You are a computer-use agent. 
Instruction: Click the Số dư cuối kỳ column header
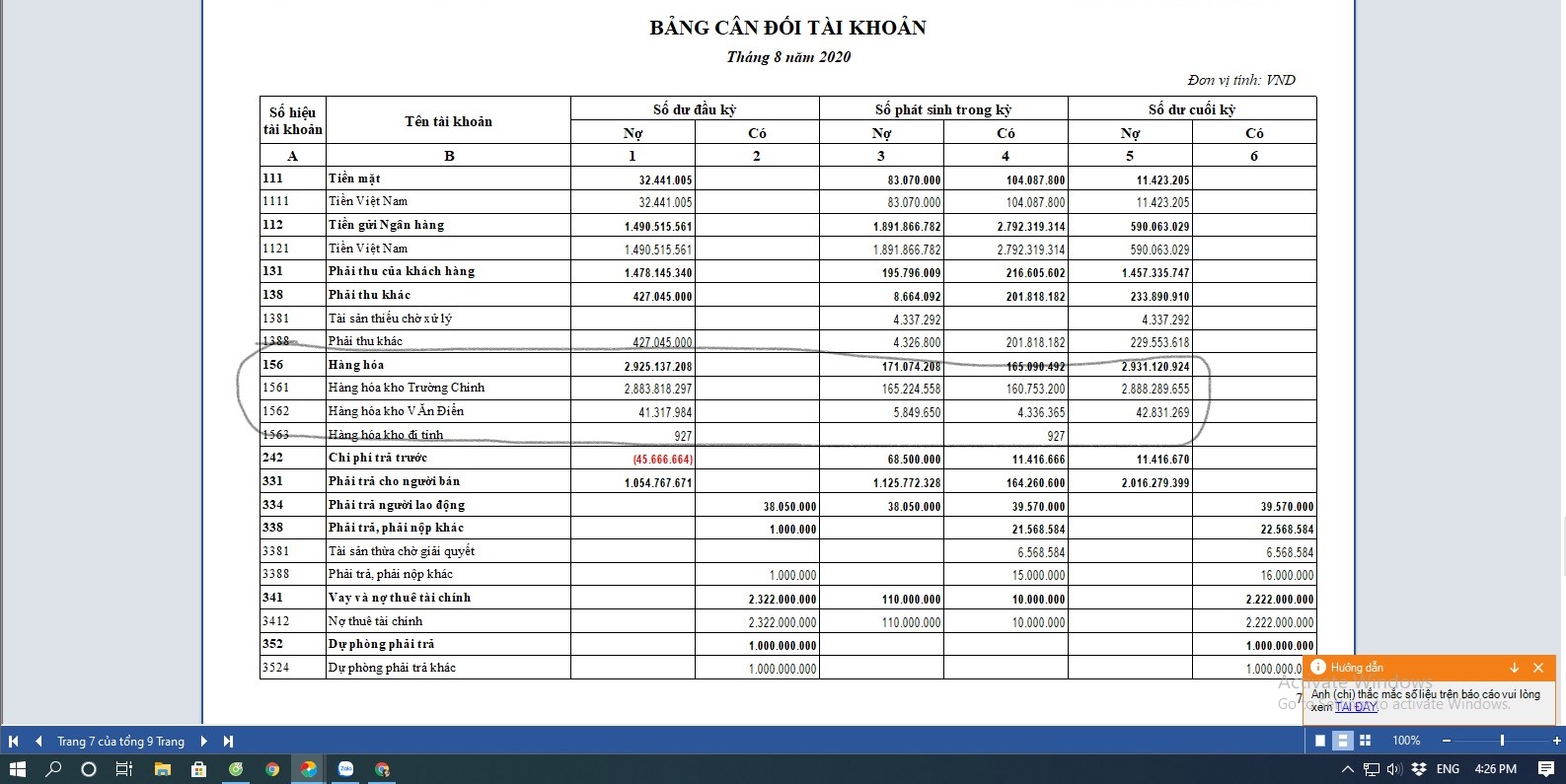(1192, 108)
